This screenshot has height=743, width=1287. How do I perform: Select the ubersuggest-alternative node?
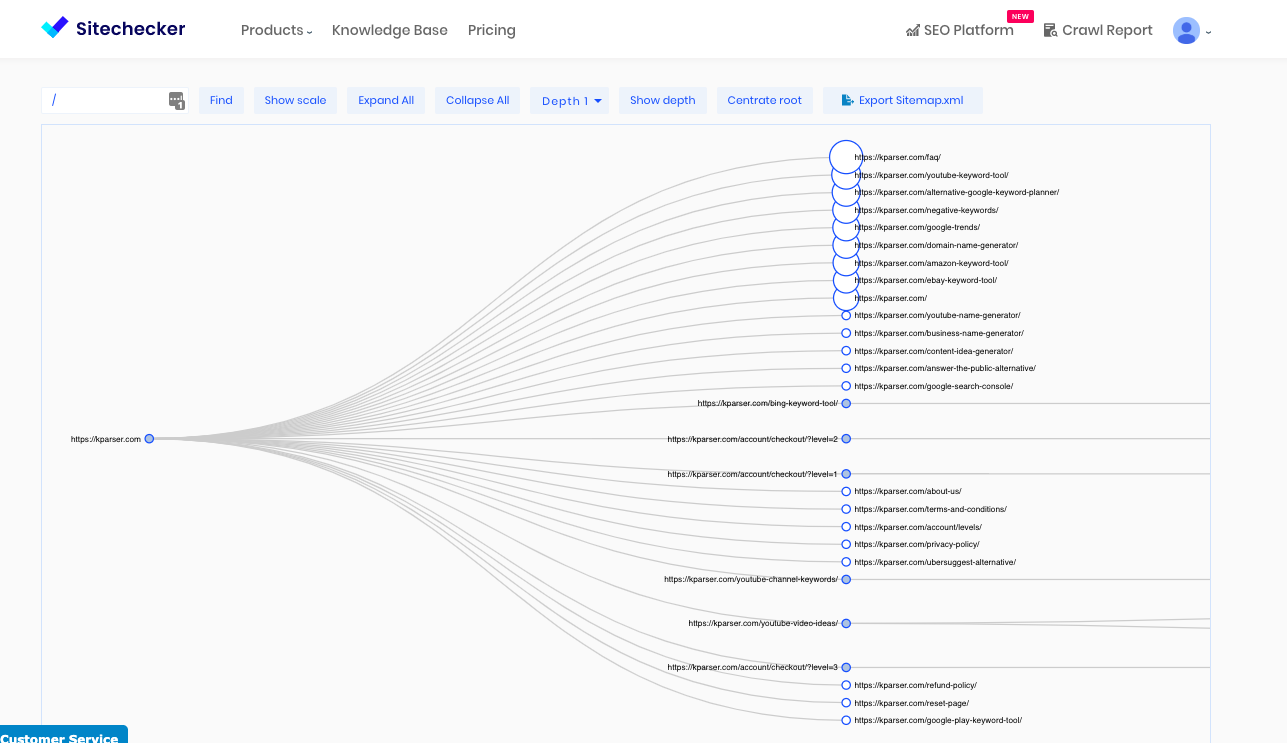point(846,562)
